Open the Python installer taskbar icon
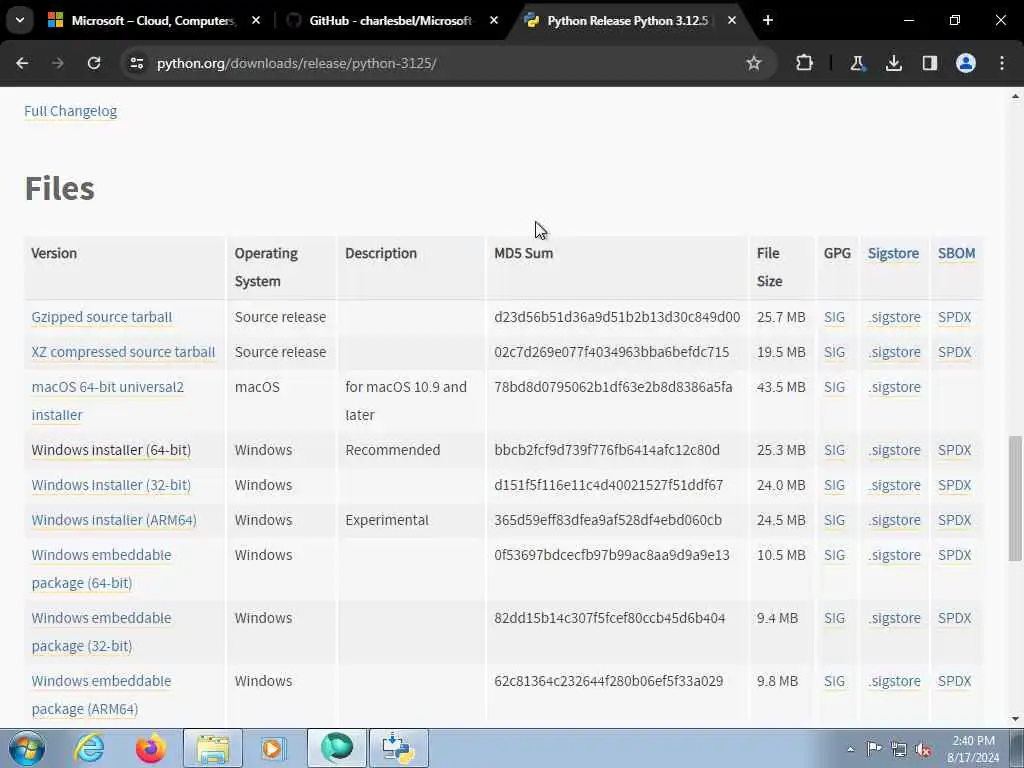The height and width of the screenshot is (768, 1024). click(398, 748)
